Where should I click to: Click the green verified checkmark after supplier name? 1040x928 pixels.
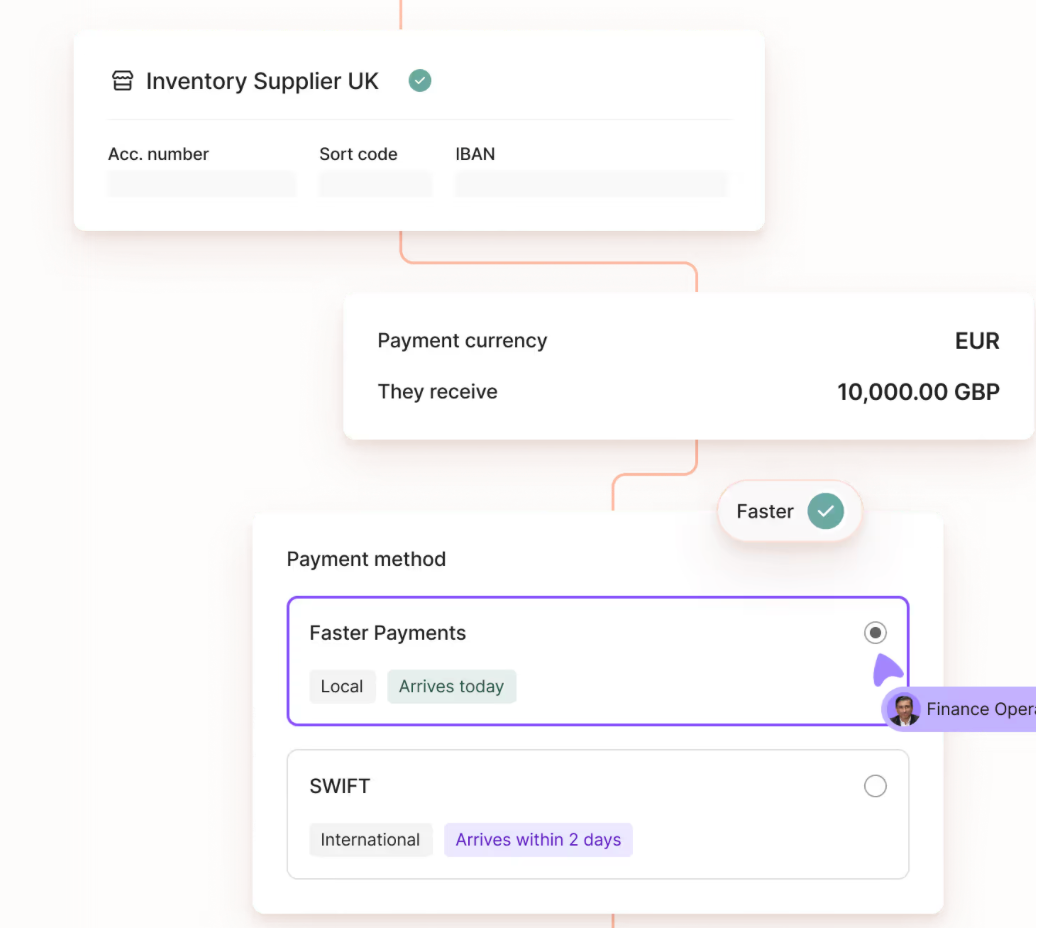(419, 81)
